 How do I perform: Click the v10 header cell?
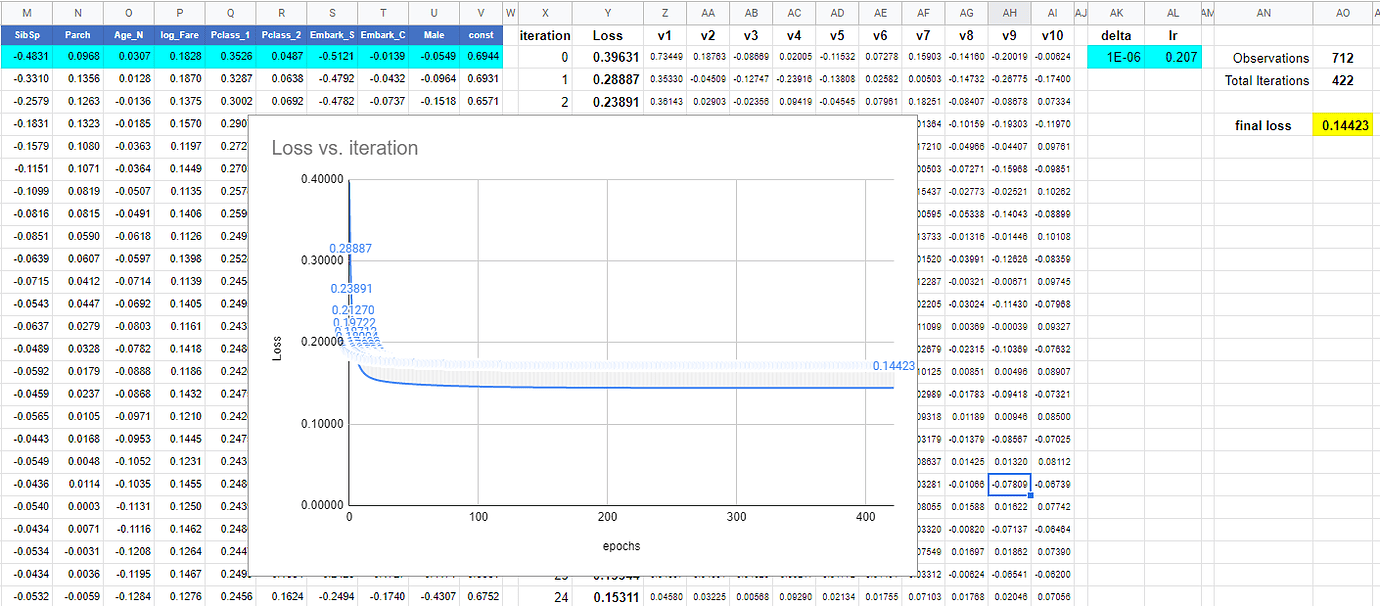click(1051, 35)
